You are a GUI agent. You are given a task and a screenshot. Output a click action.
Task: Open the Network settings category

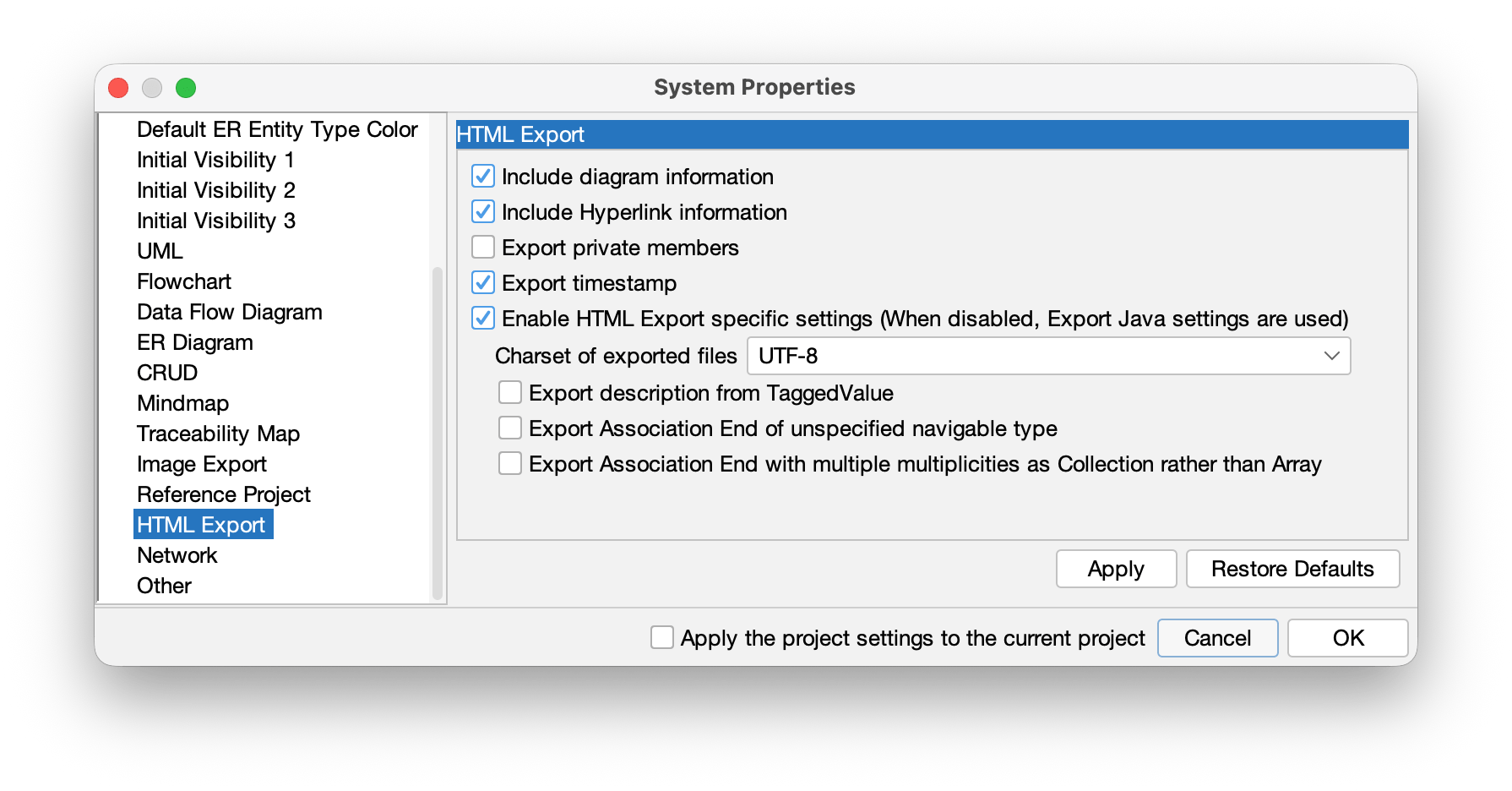(x=176, y=555)
